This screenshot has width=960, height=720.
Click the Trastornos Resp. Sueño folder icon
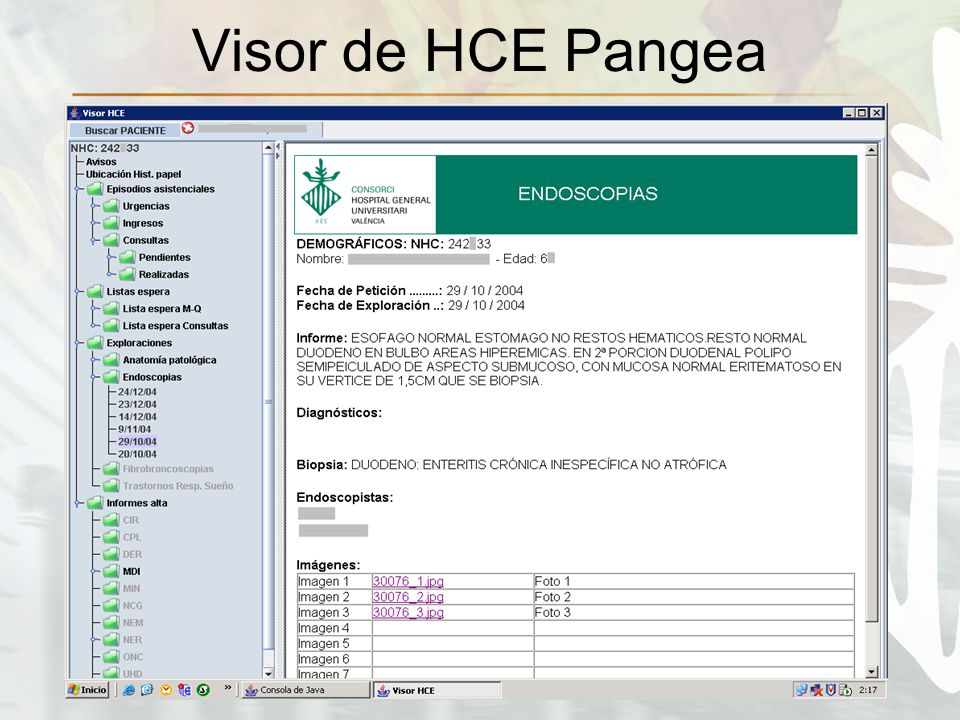111,486
